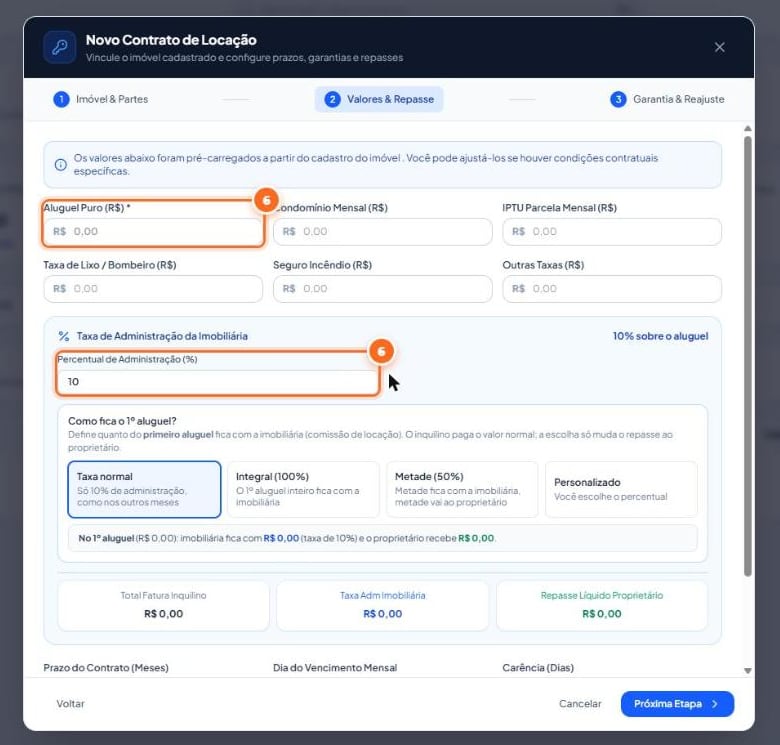Click the Total Fatura Inquilino card
This screenshot has width=780, height=745.
163,605
